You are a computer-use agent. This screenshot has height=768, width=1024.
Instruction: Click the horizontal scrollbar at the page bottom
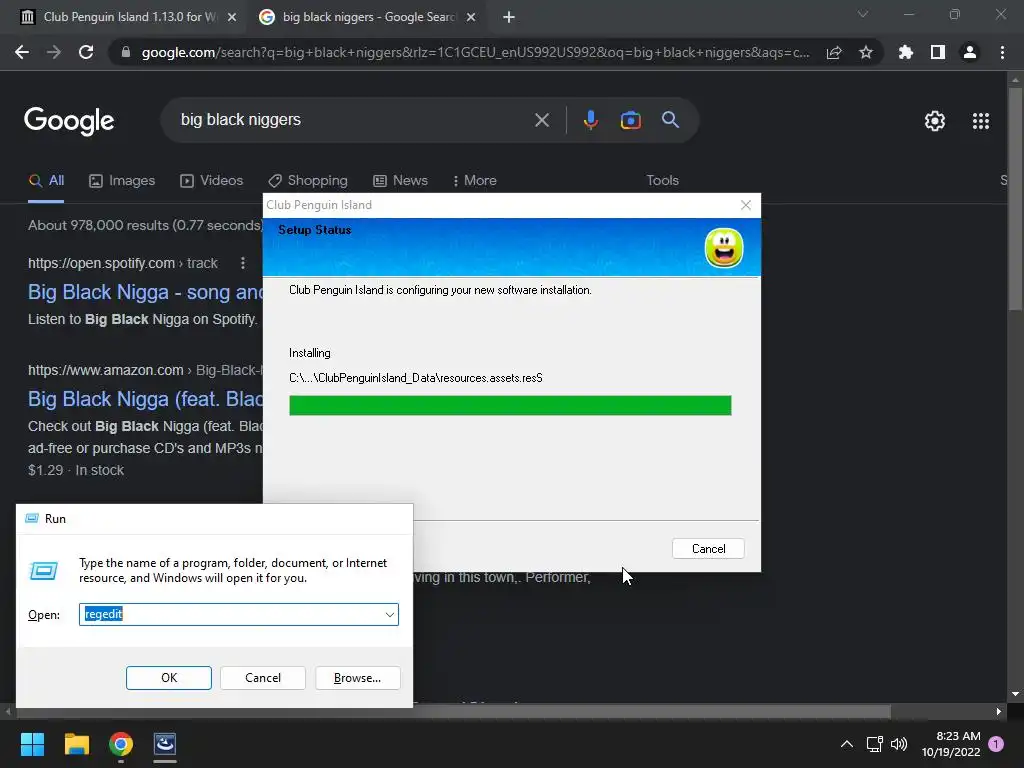click(452, 711)
